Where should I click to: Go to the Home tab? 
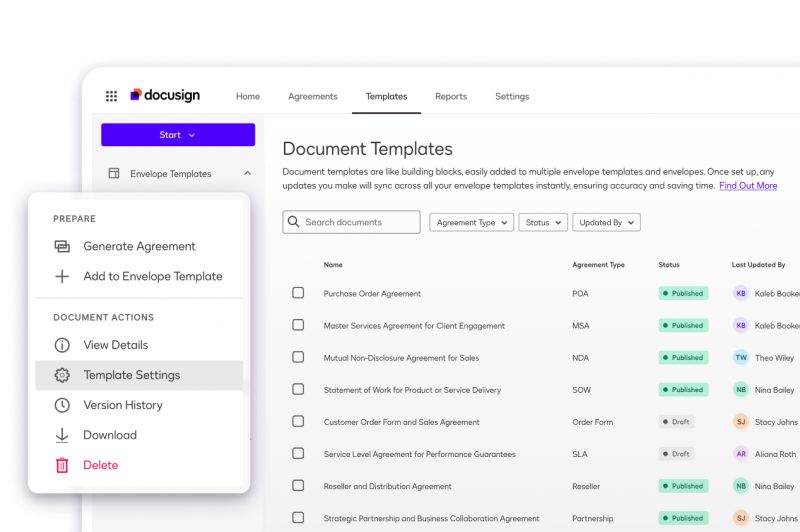[248, 96]
